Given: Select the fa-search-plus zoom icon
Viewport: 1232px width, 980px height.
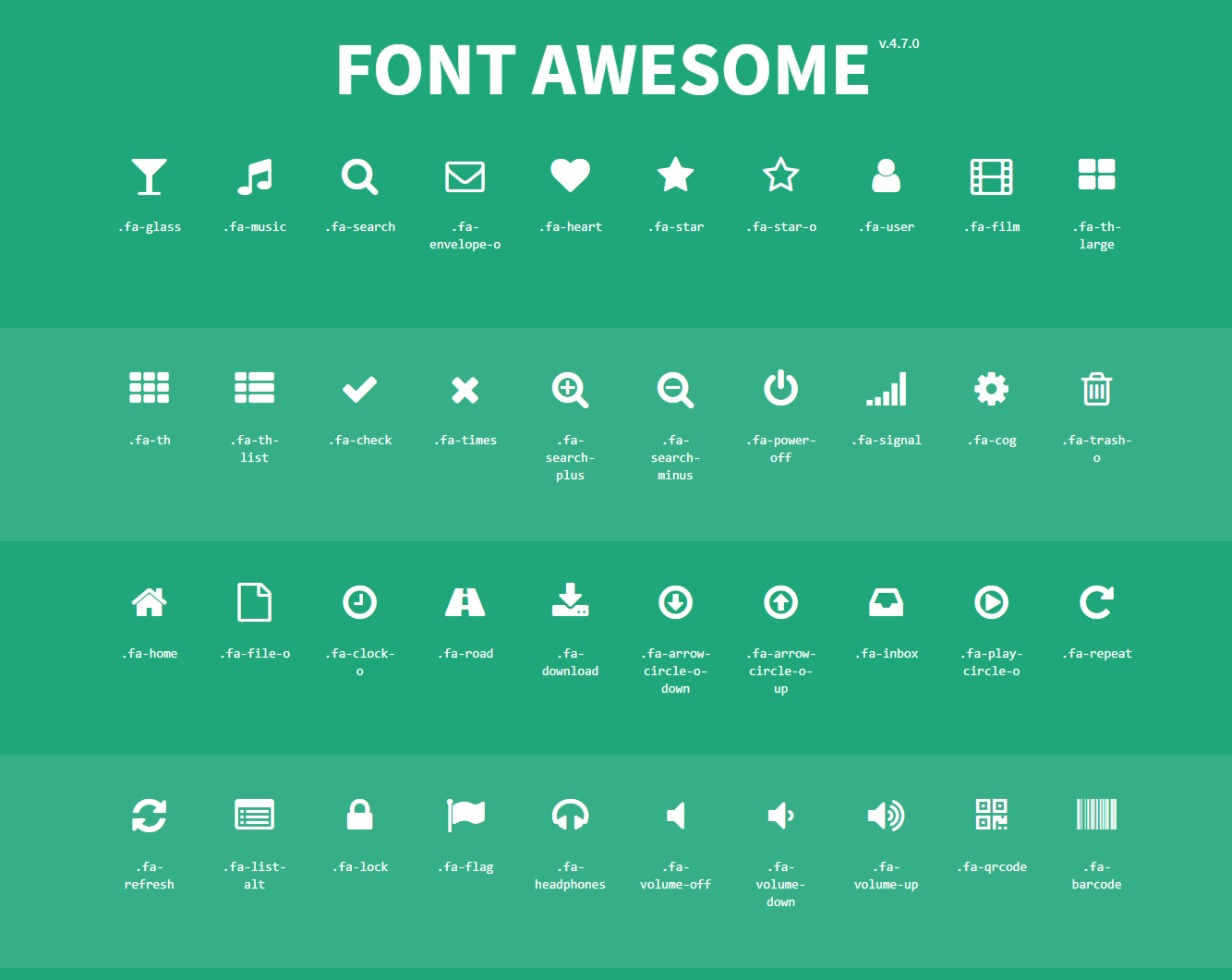Looking at the screenshot, I should [571, 390].
